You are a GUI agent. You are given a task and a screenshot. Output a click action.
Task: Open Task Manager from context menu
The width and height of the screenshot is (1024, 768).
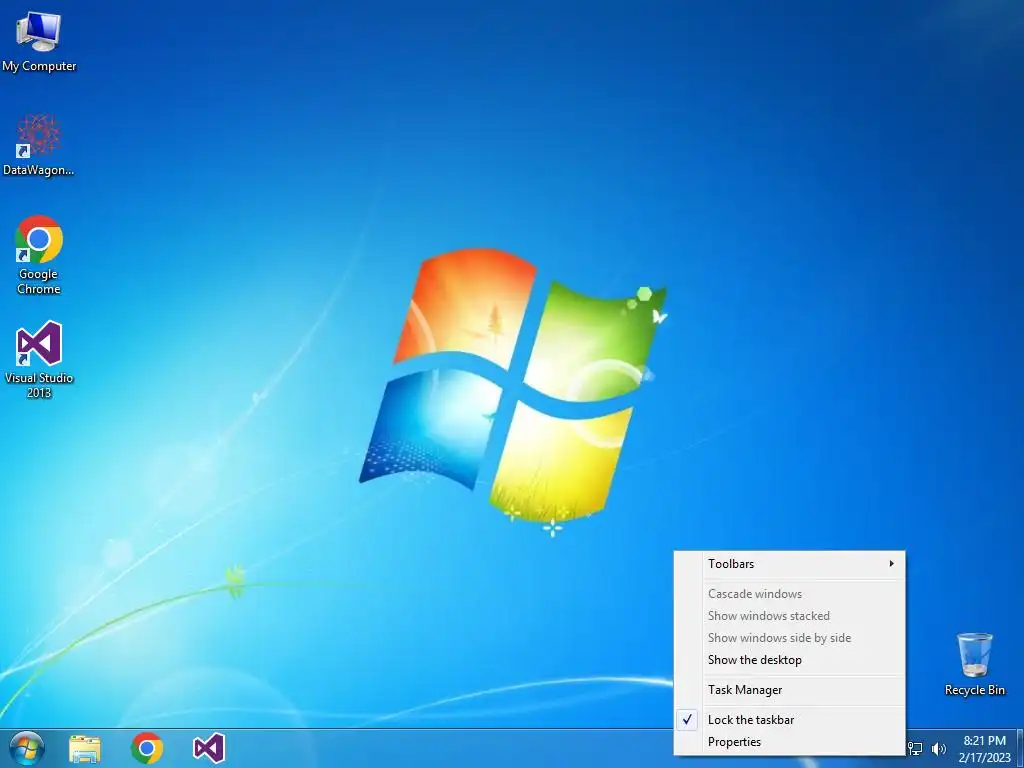[x=790, y=690]
